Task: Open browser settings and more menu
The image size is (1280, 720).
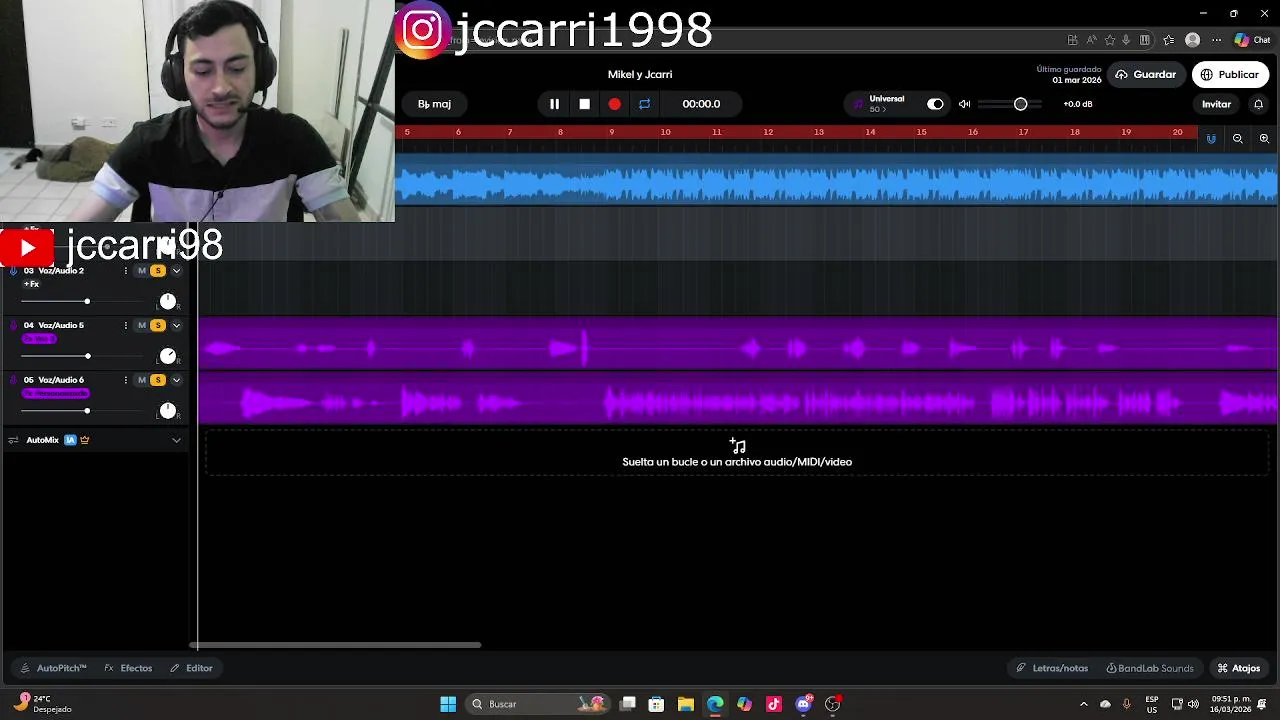Action: coord(1216,40)
